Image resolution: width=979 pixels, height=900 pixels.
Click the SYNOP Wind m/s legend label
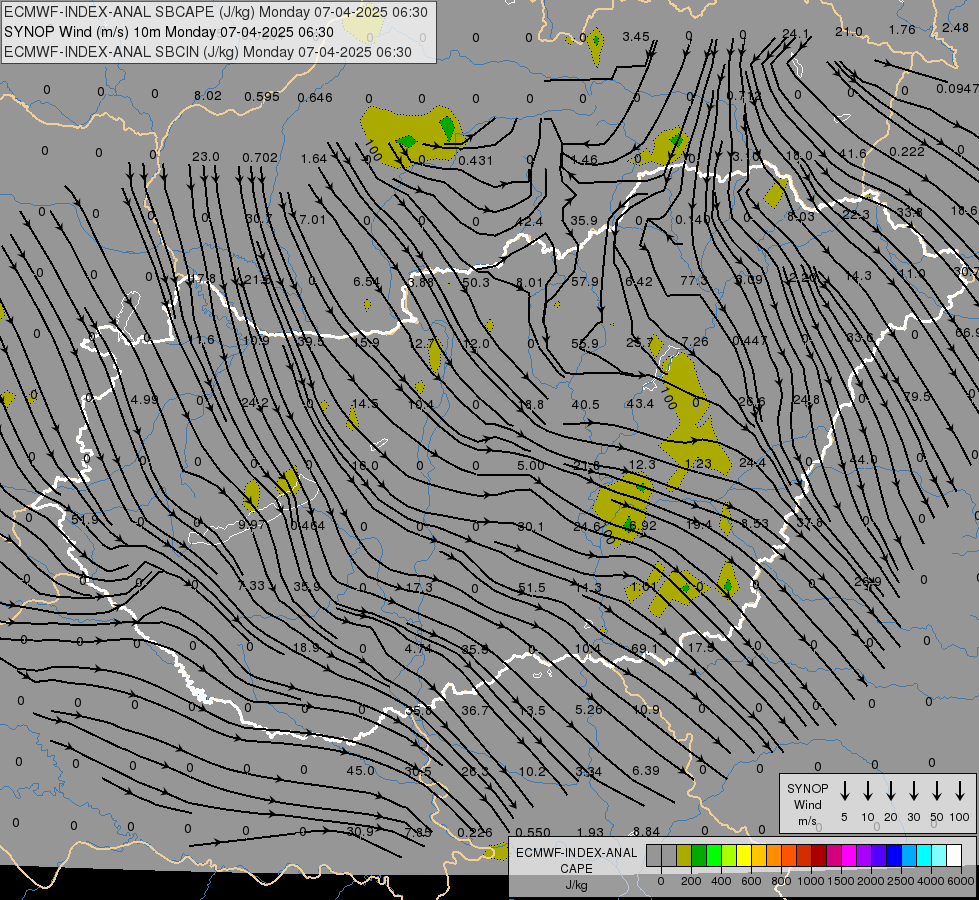(807, 804)
